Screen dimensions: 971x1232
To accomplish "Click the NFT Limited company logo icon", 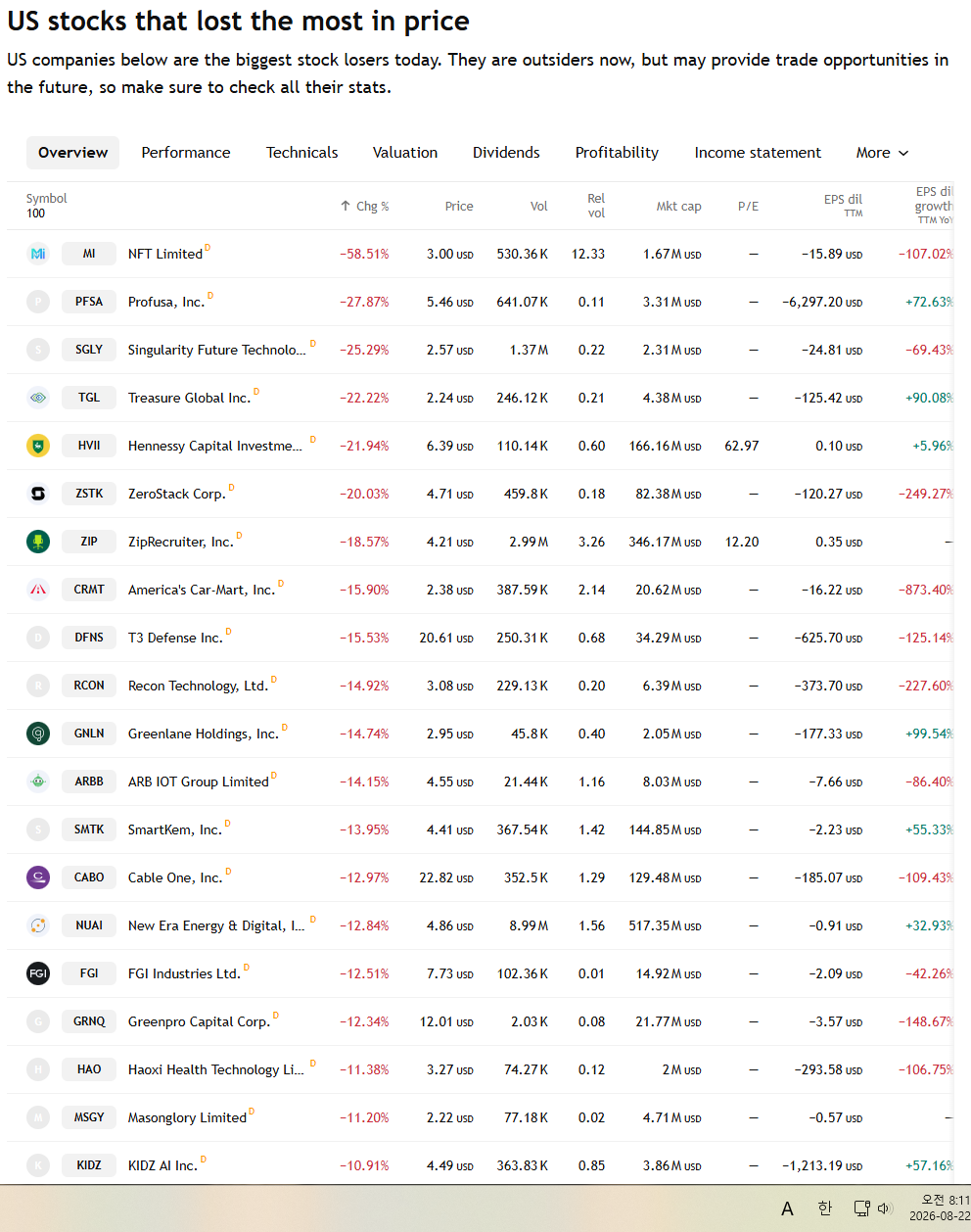I will [x=38, y=254].
